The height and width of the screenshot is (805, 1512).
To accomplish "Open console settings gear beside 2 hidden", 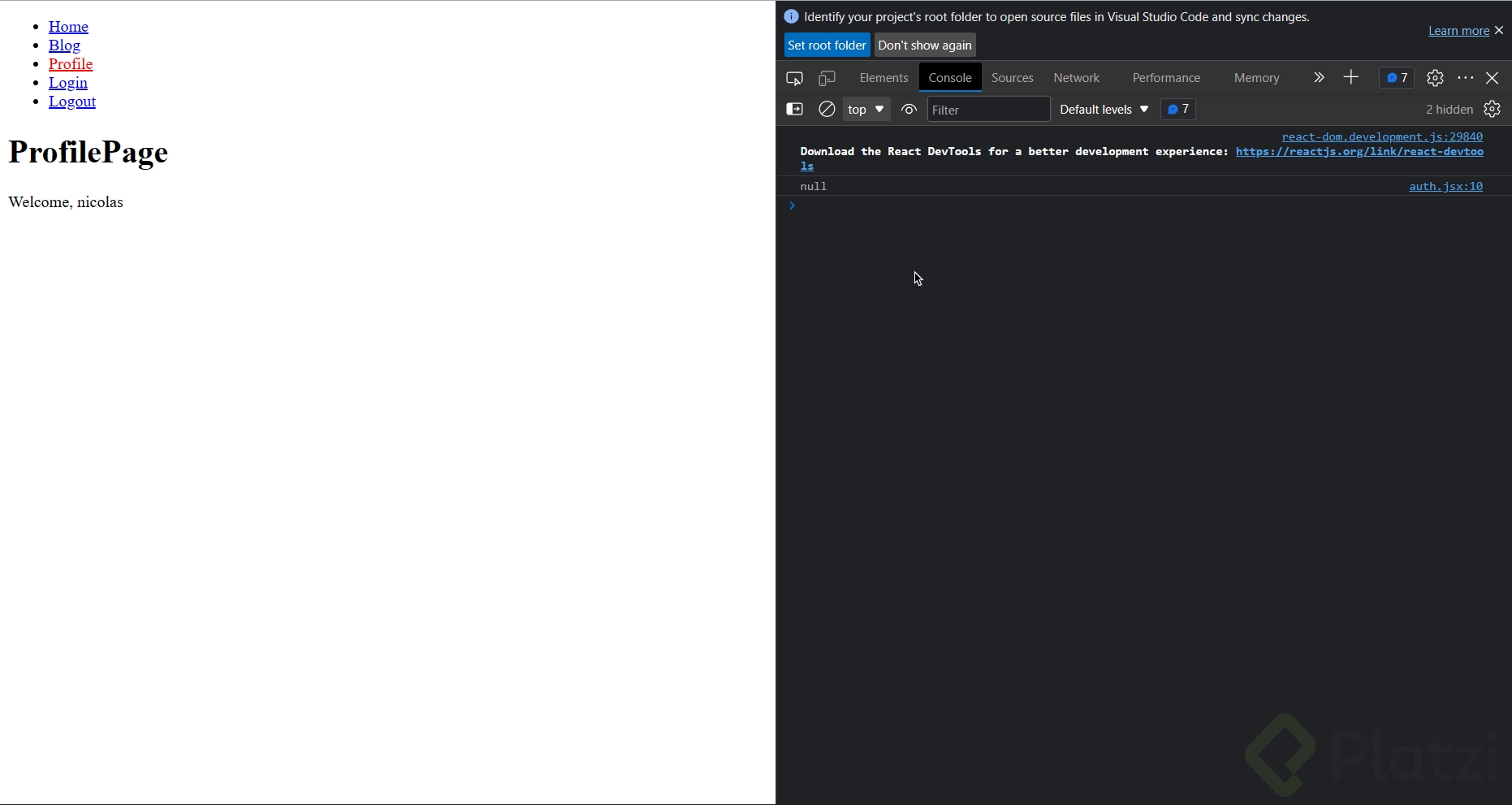I will click(1493, 109).
